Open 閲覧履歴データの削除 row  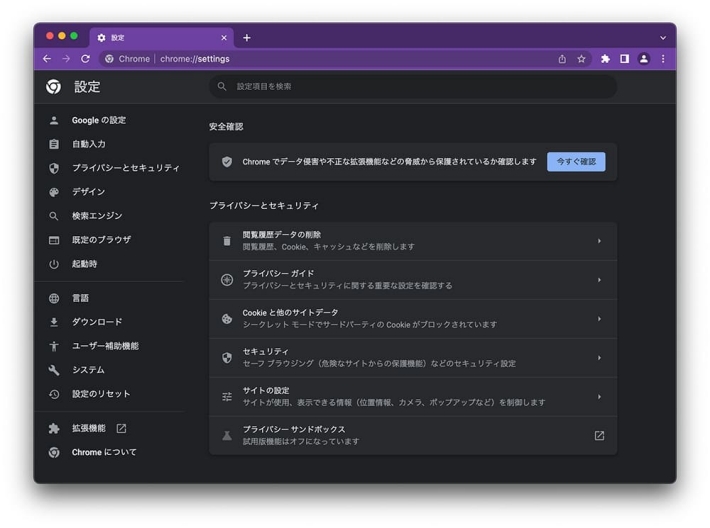point(413,241)
